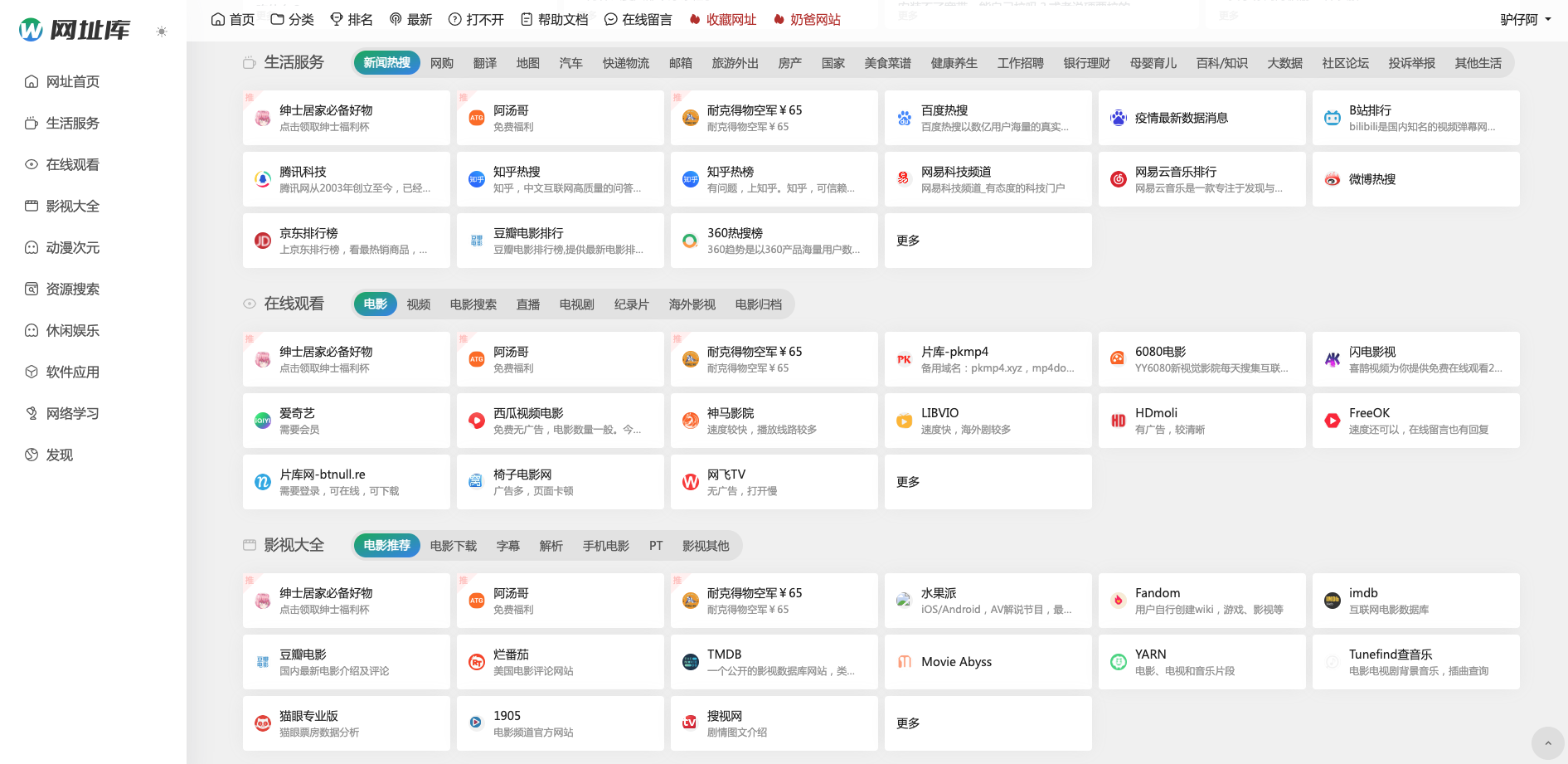Viewport: 1568px width, 764px height.
Task: Go to 在线观看 in the sidebar
Action: click(73, 164)
